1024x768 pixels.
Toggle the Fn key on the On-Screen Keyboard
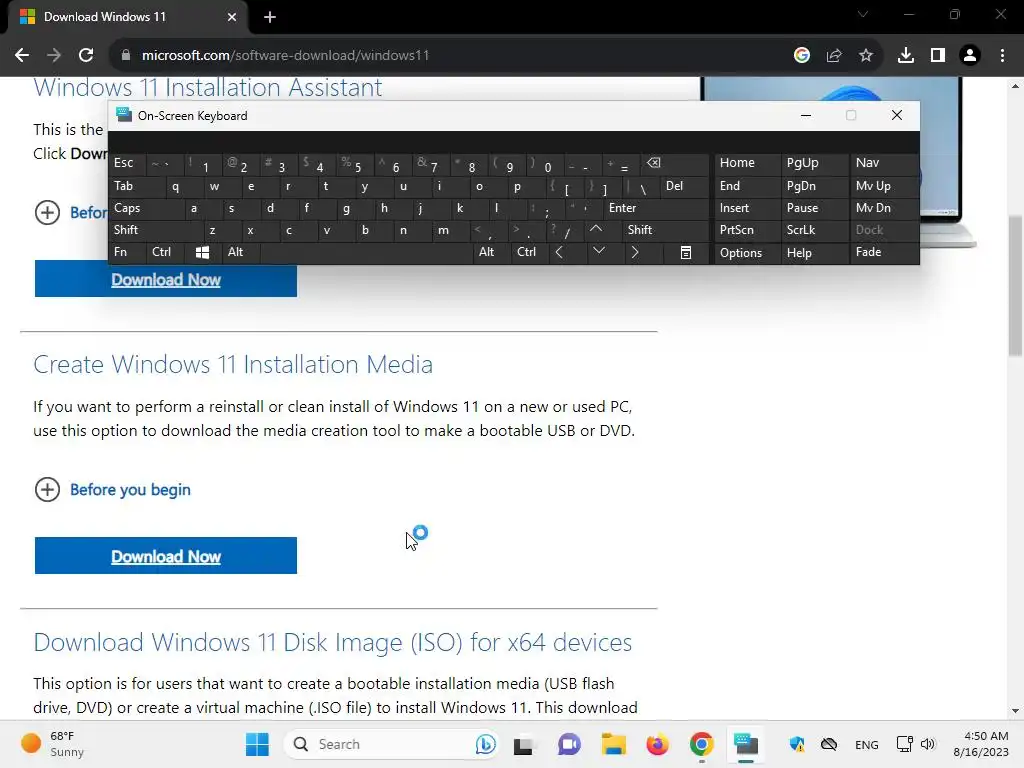127,253
